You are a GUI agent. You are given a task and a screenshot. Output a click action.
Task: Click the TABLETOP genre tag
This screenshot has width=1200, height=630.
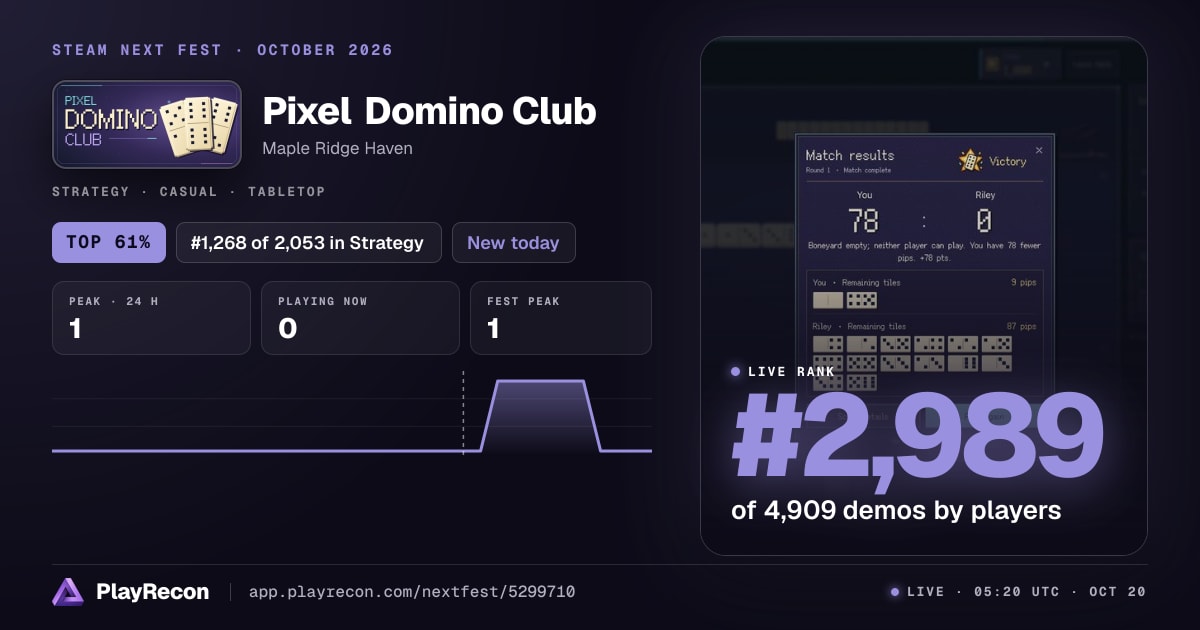click(x=286, y=191)
